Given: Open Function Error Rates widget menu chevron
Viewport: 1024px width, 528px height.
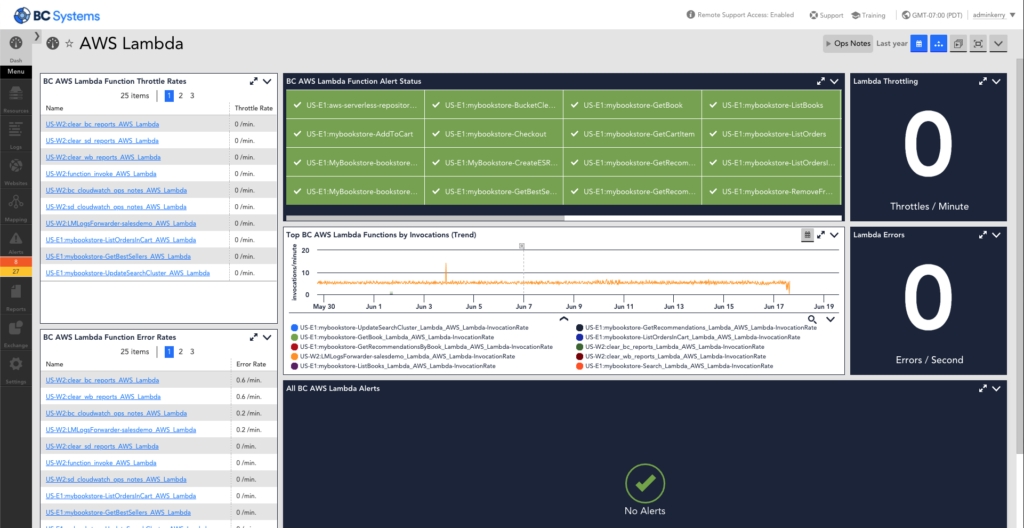Looking at the screenshot, I should click(266, 337).
